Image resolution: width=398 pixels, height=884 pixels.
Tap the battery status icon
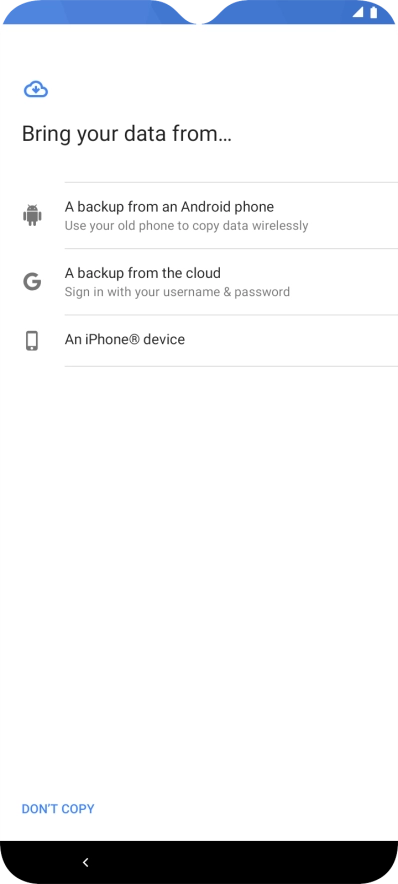click(x=373, y=12)
